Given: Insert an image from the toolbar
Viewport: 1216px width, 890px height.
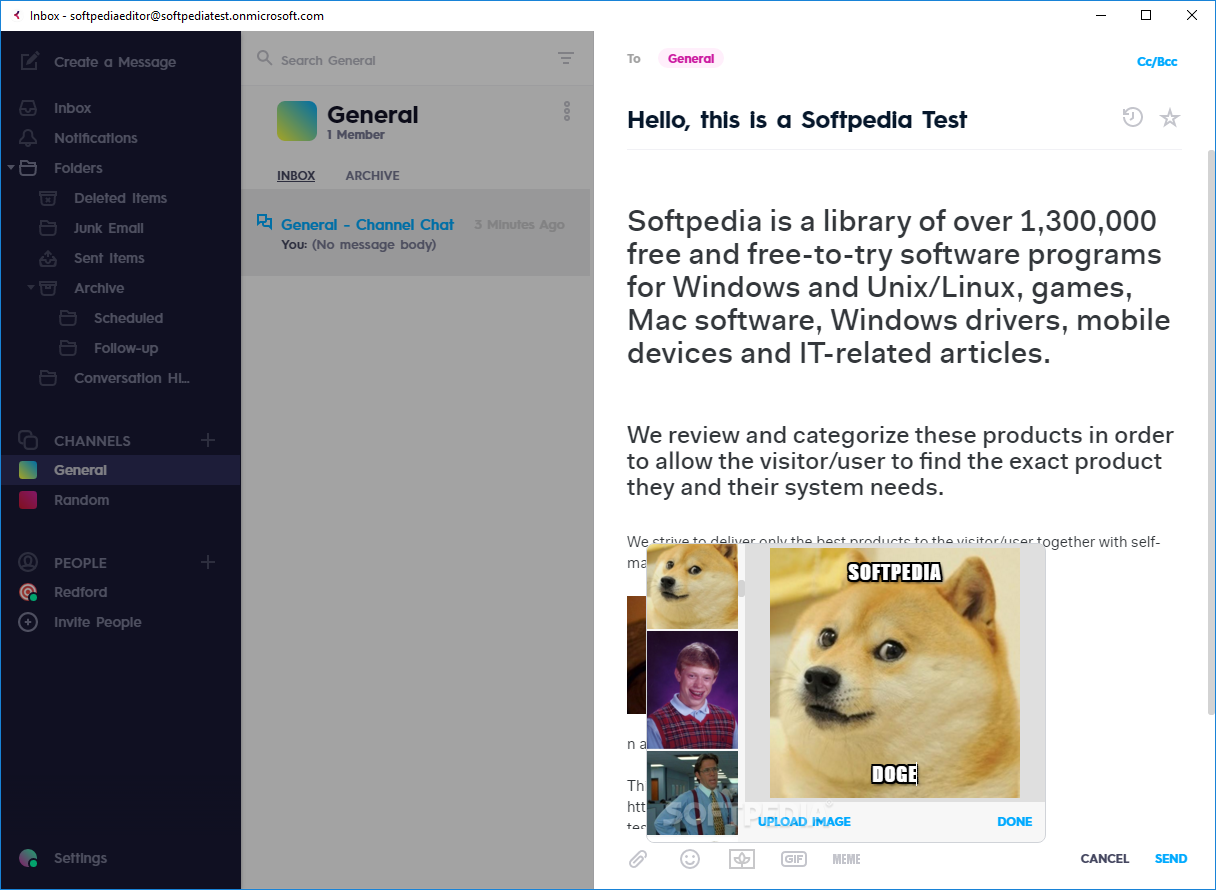Looking at the screenshot, I should point(742,859).
